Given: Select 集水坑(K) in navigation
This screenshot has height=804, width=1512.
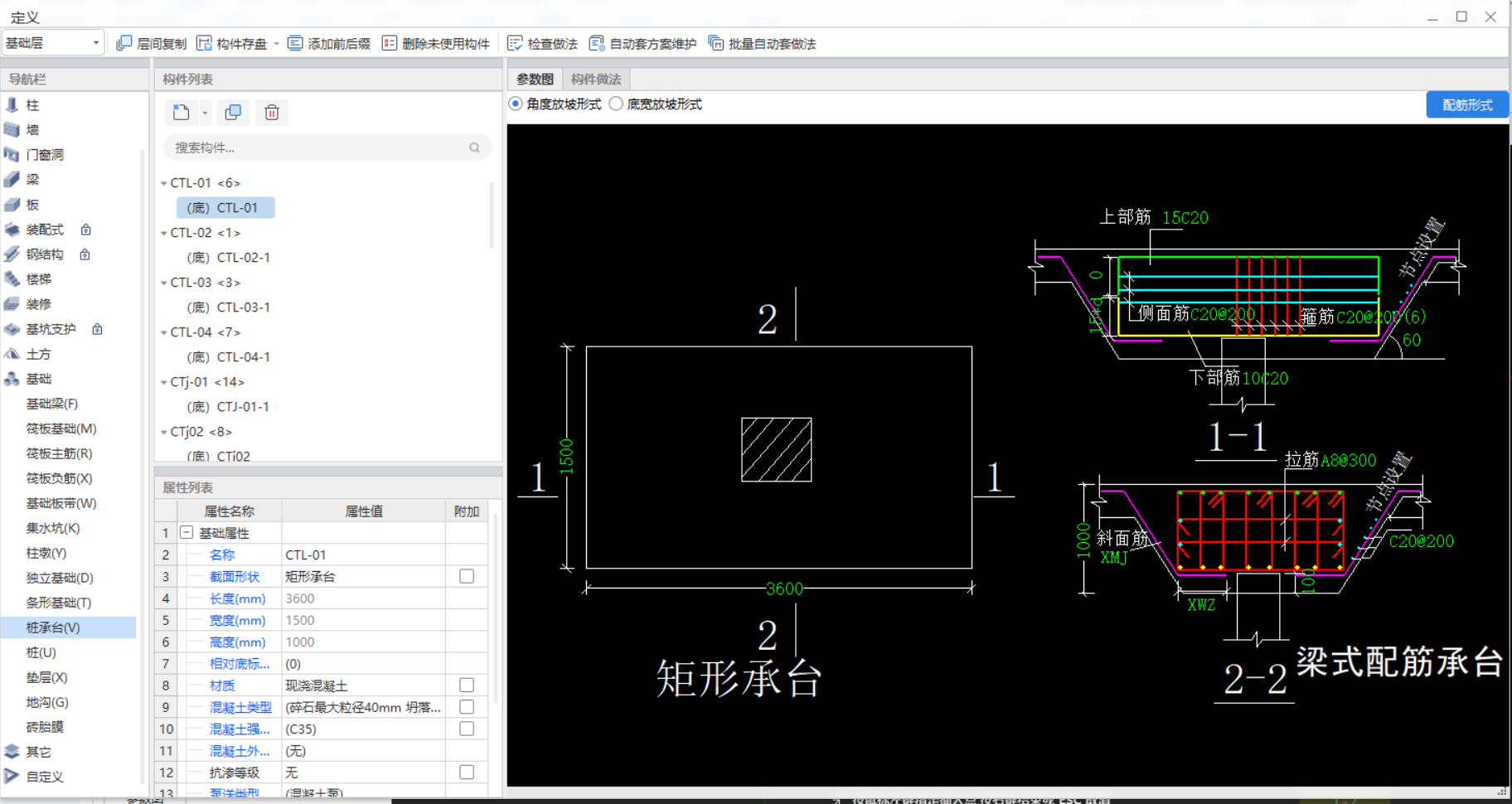Looking at the screenshot, I should click(52, 528).
